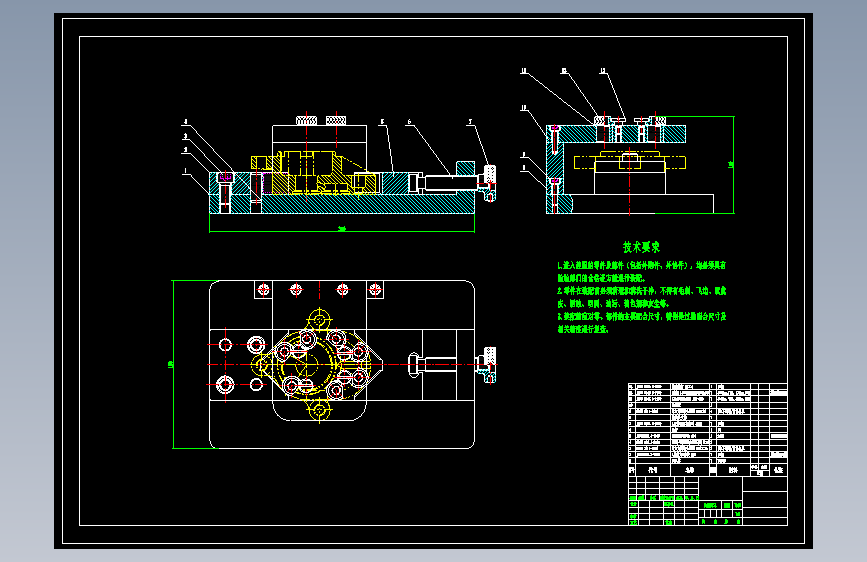
Task: Click the green width dimension under front section view
Action: (x=342, y=228)
